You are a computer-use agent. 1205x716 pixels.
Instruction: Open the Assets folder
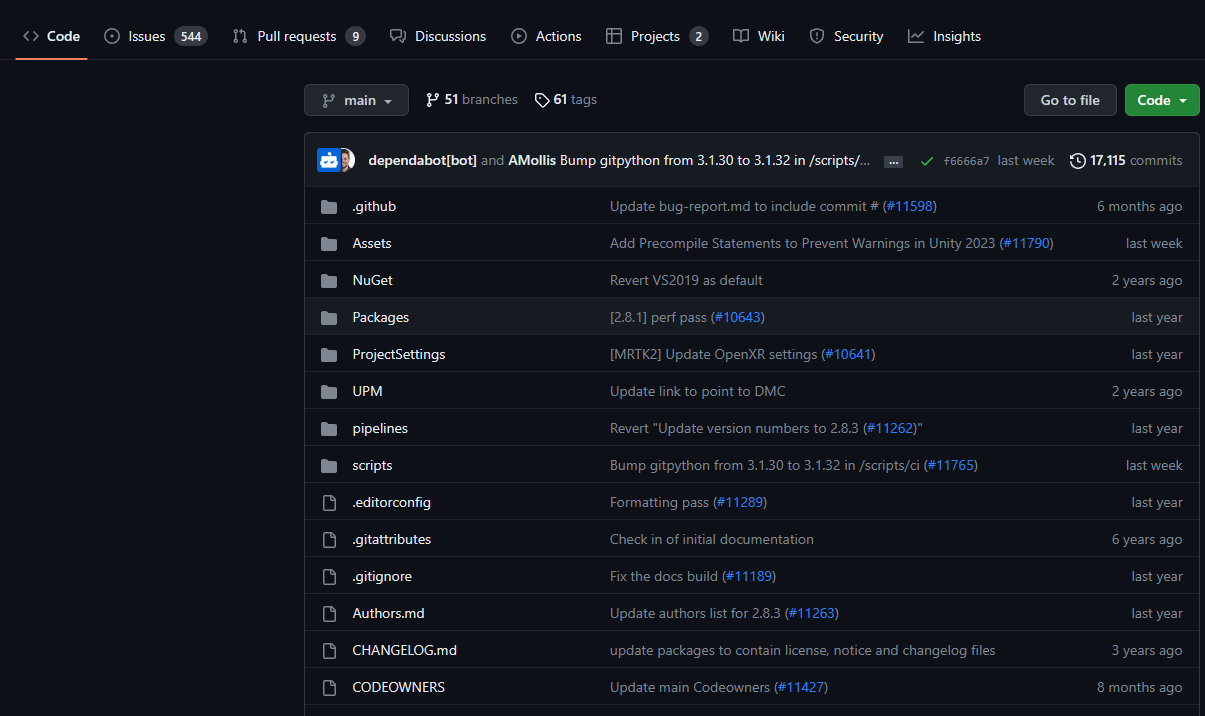372,243
